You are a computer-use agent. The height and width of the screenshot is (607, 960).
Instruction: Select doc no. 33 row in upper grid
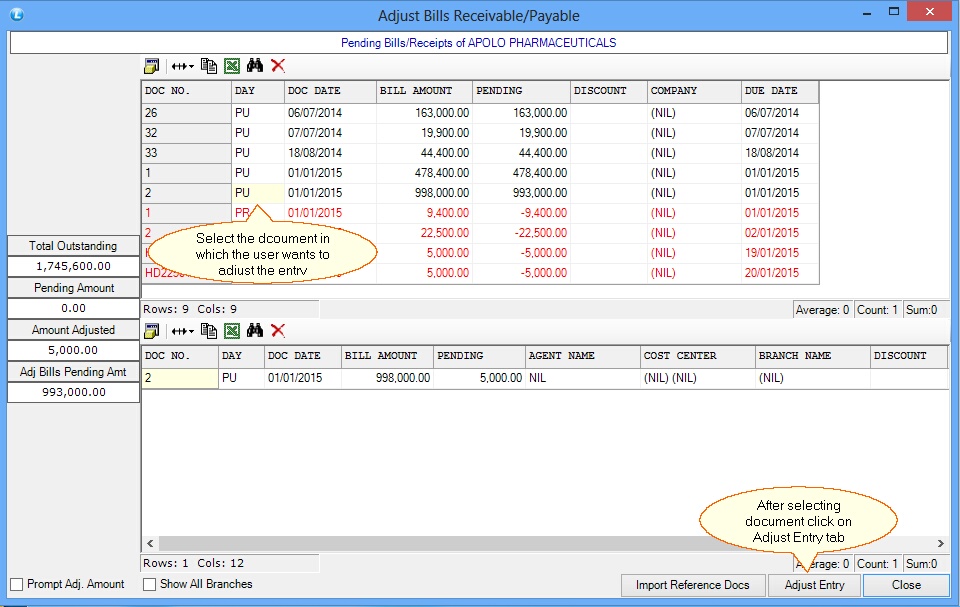480,153
